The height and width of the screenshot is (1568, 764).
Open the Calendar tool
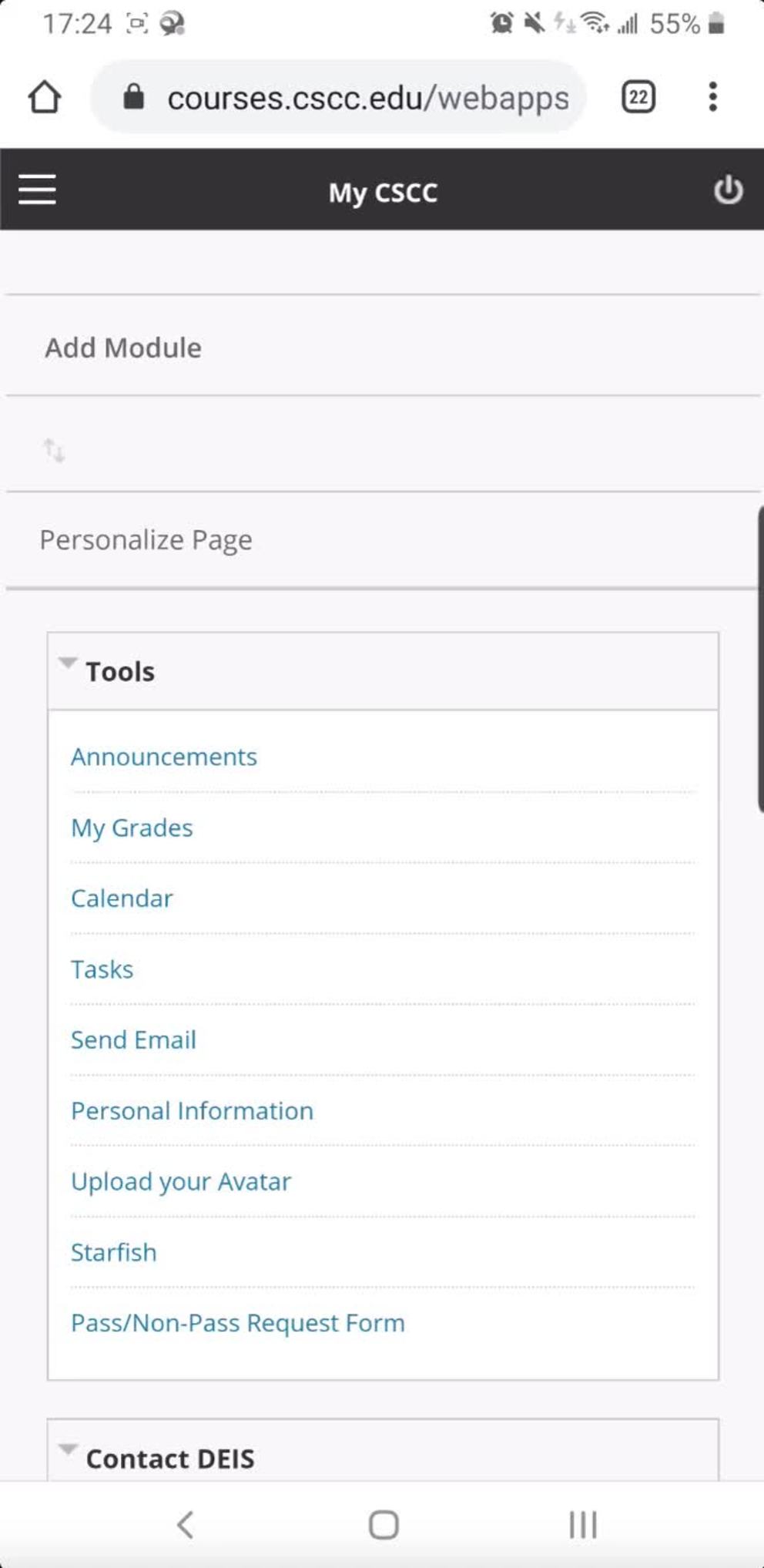[122, 898]
